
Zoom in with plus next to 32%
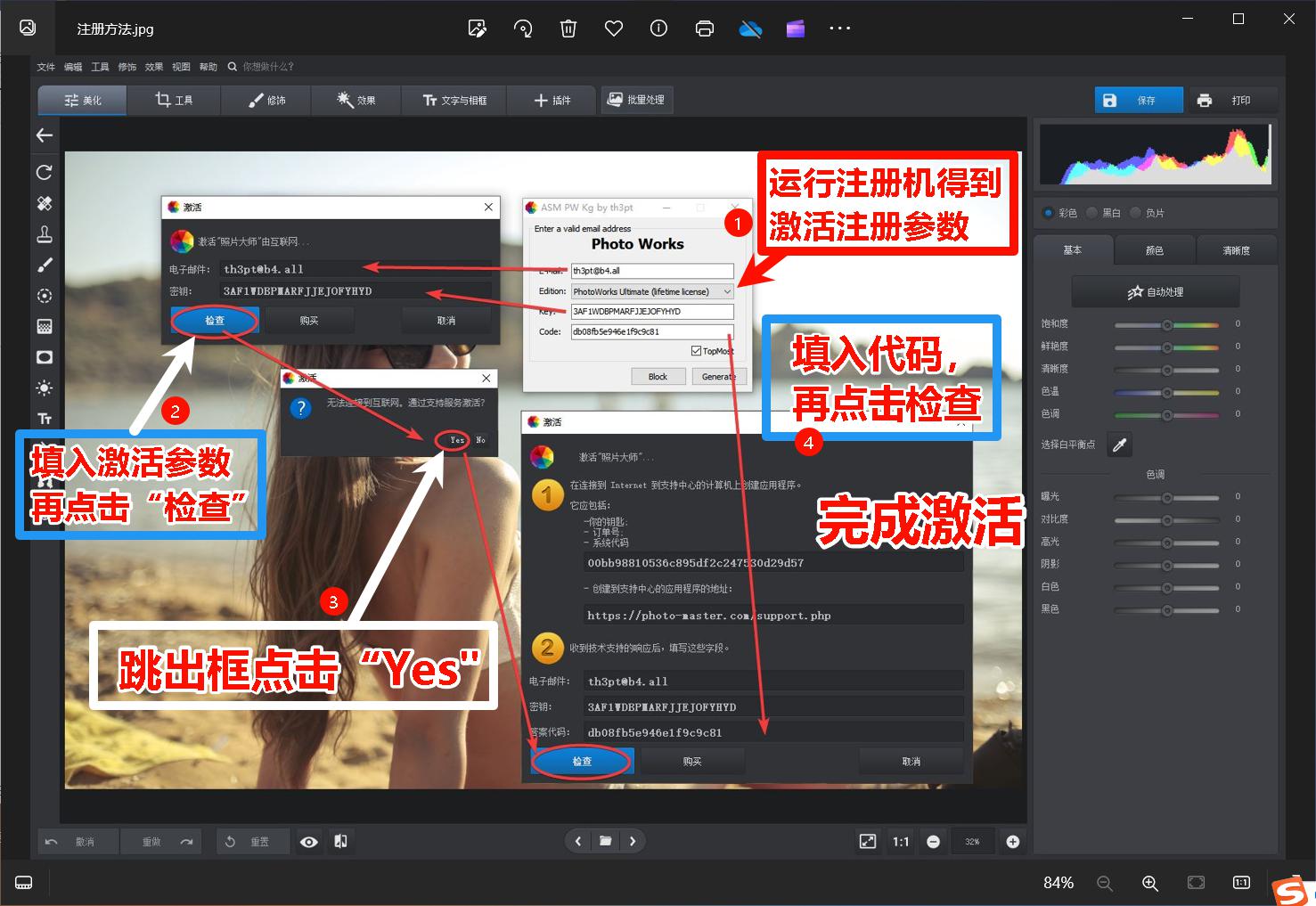click(1013, 842)
